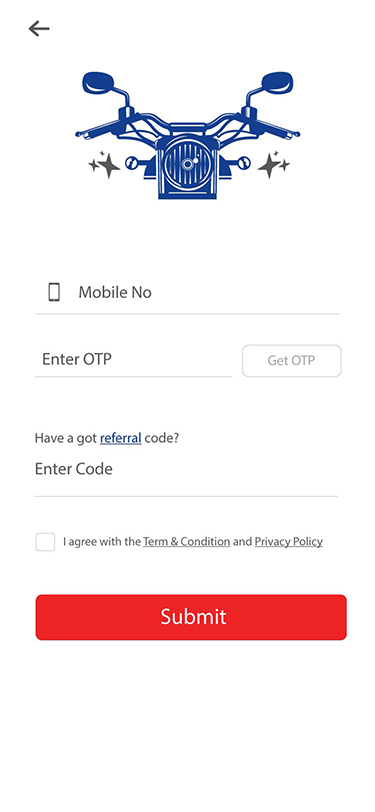Screen dimensions: 375x812
Task: Focus the Enter Code referral field
Action: point(186,470)
